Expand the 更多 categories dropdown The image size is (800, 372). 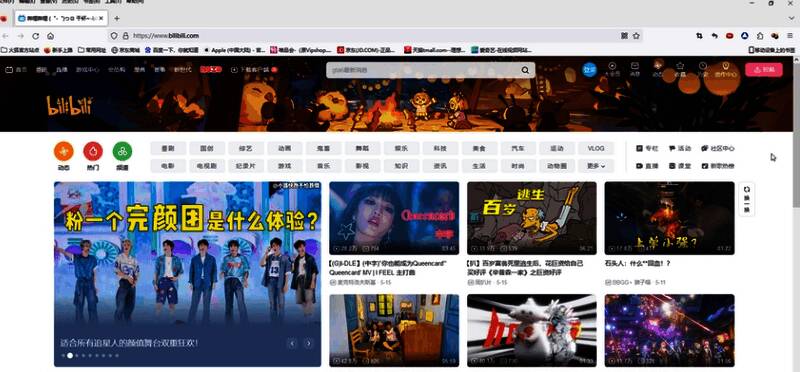pos(596,166)
